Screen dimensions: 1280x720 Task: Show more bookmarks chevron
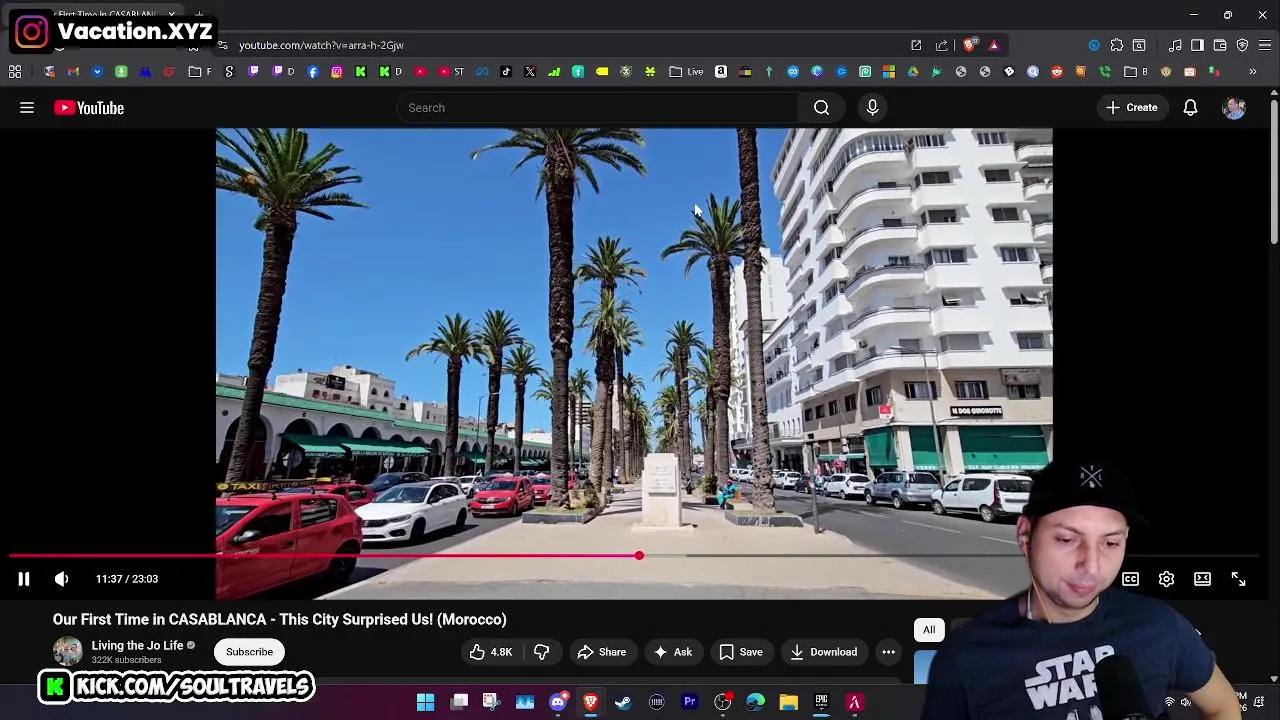point(1252,71)
